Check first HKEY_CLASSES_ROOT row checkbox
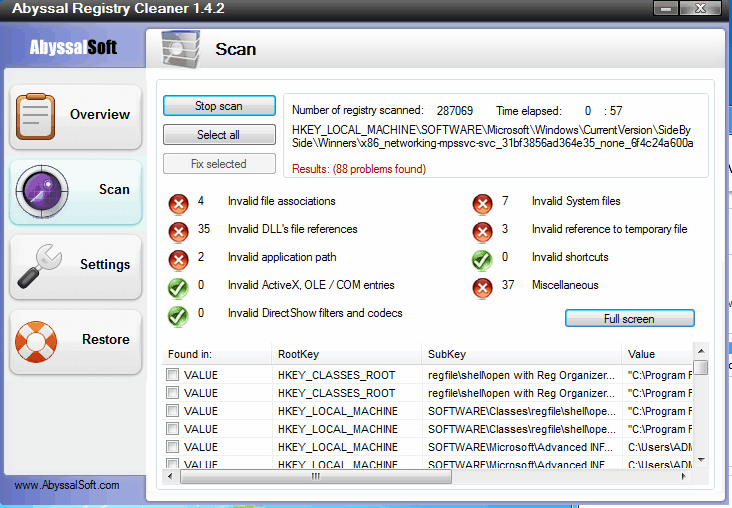This screenshot has width=732, height=508. [172, 374]
